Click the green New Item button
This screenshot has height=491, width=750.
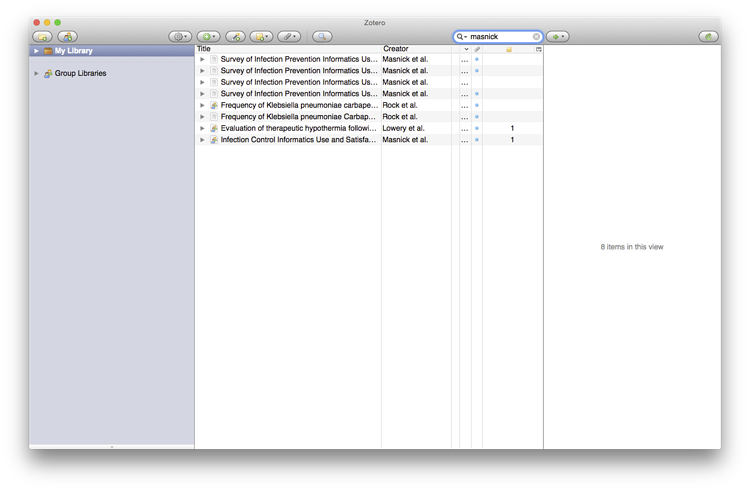[208, 37]
